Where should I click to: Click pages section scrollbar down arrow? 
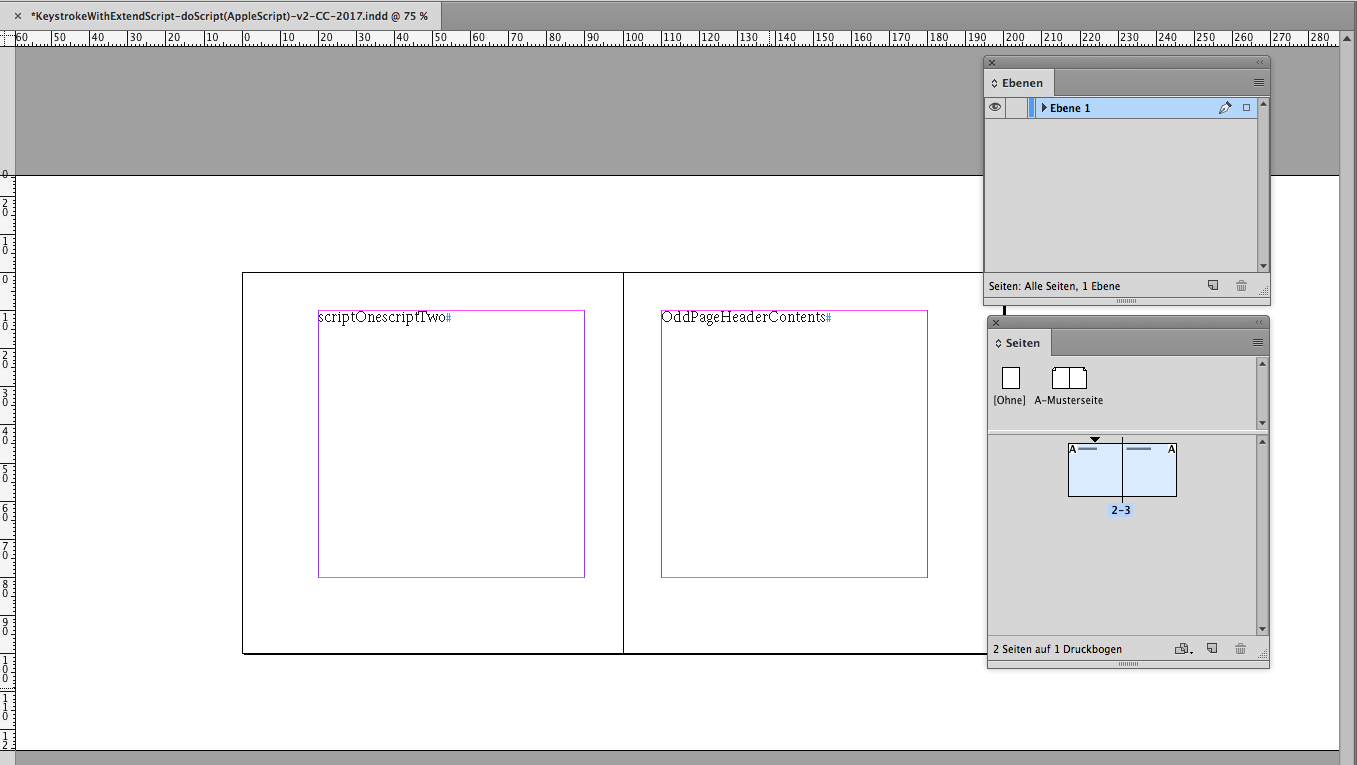click(x=1262, y=629)
